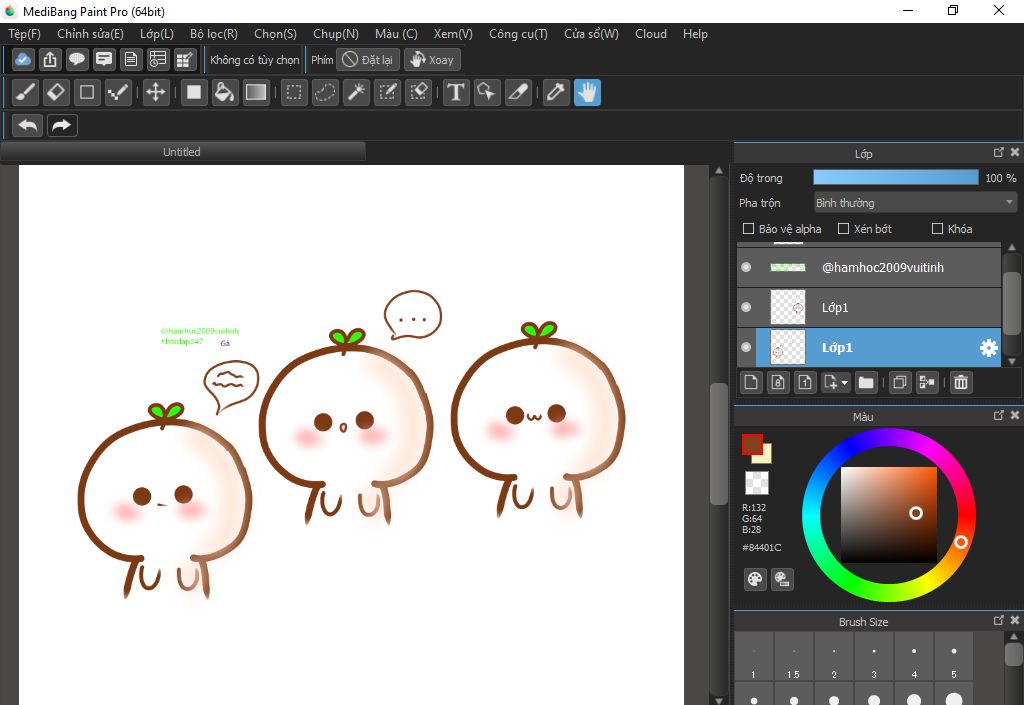The image size is (1024, 705).
Task: Pick a shade in the color square
Action: point(889,514)
